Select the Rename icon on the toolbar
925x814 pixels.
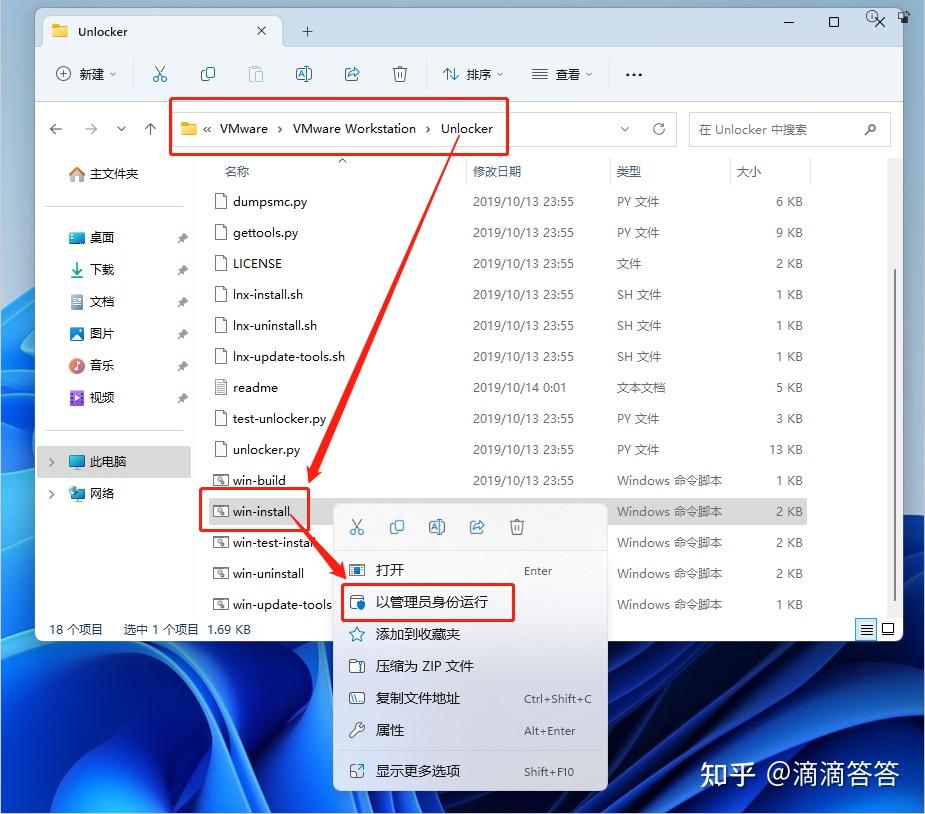tap(304, 74)
